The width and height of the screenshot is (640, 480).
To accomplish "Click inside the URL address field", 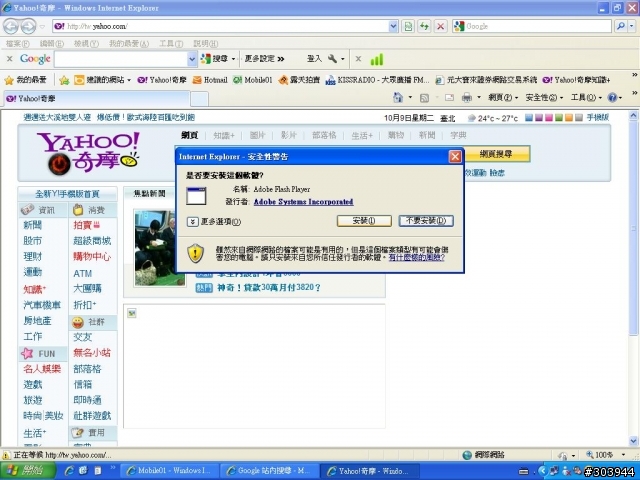I will coord(227,26).
